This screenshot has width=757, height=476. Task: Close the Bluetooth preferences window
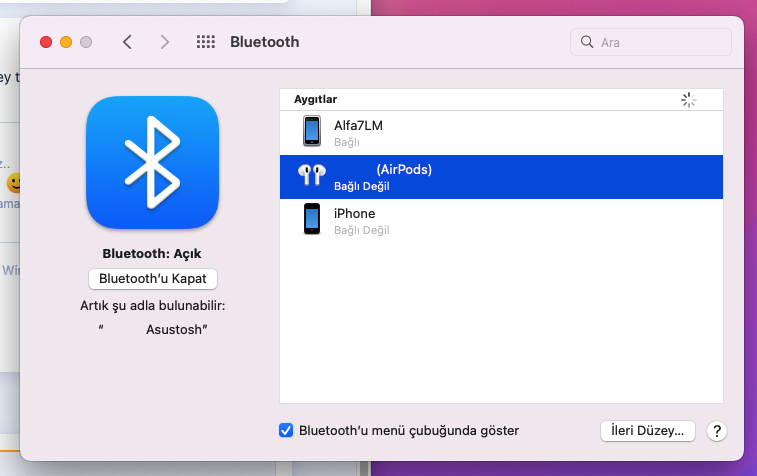[46, 42]
